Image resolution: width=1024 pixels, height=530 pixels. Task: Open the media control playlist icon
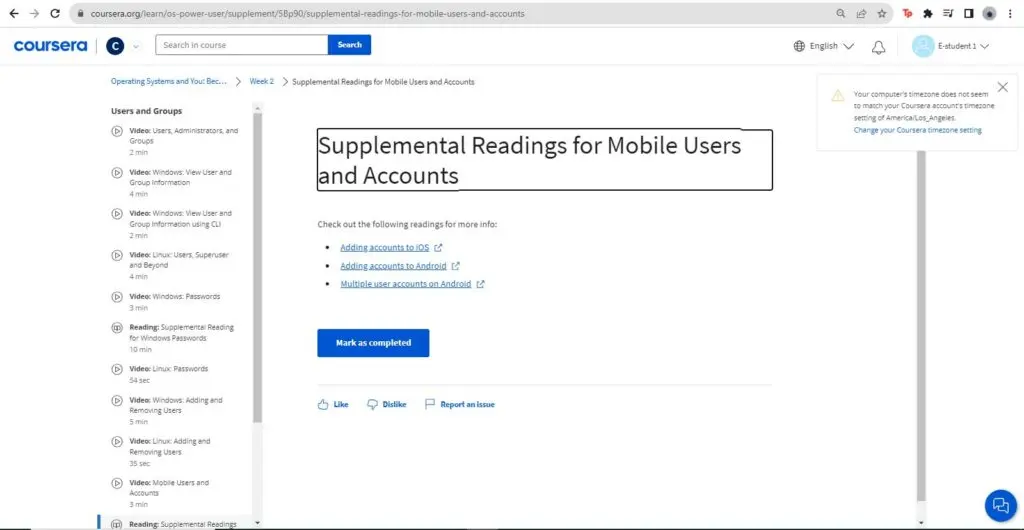pos(948,13)
